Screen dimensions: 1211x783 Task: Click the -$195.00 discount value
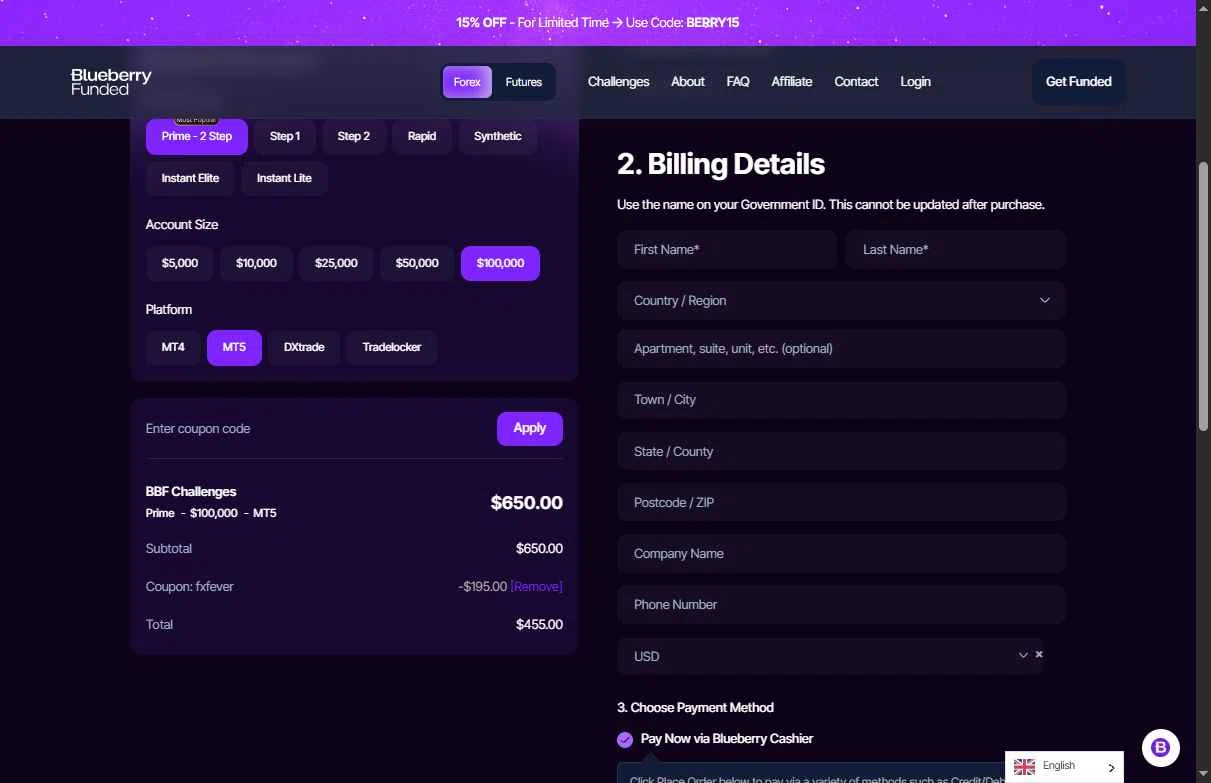coord(482,587)
